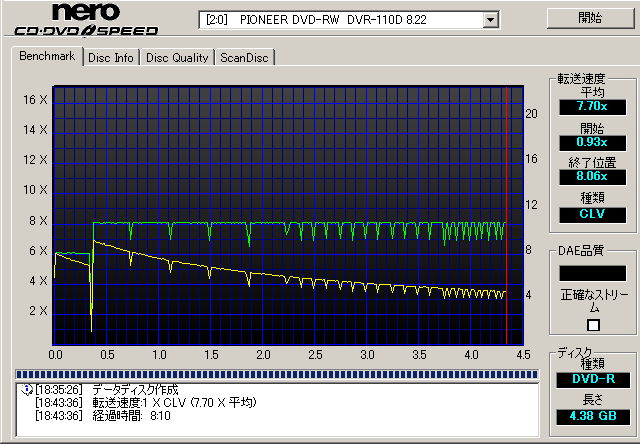The image size is (640, 444).
Task: Select the 転送速度 1 X CLV log line
Action: coord(146,403)
